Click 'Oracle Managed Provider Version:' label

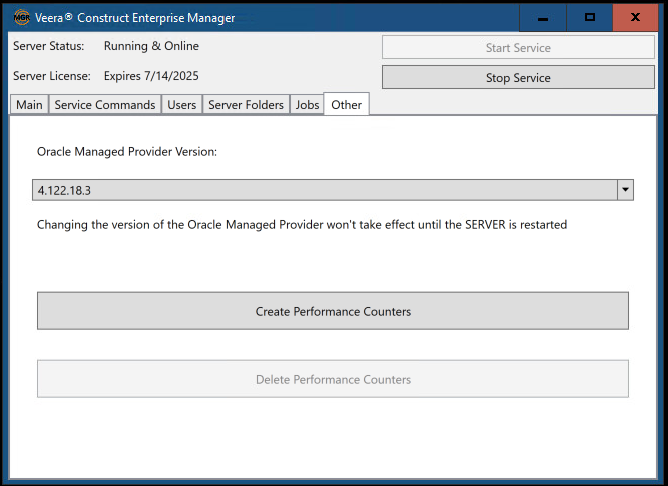tap(127, 152)
